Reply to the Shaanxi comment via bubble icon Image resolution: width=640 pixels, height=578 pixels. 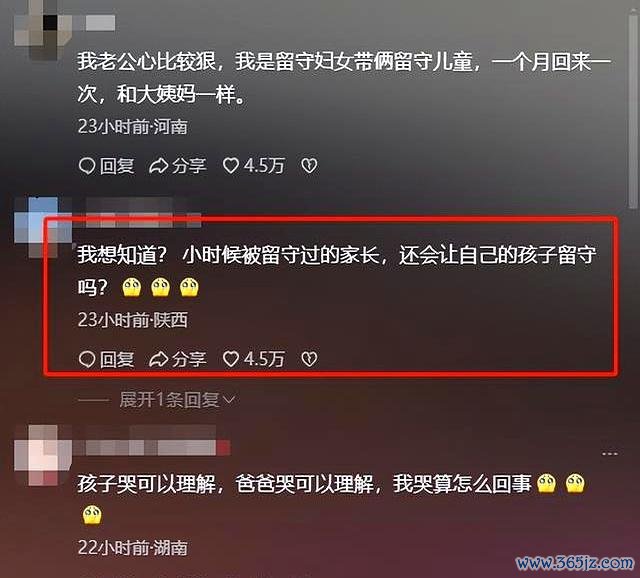[87, 359]
